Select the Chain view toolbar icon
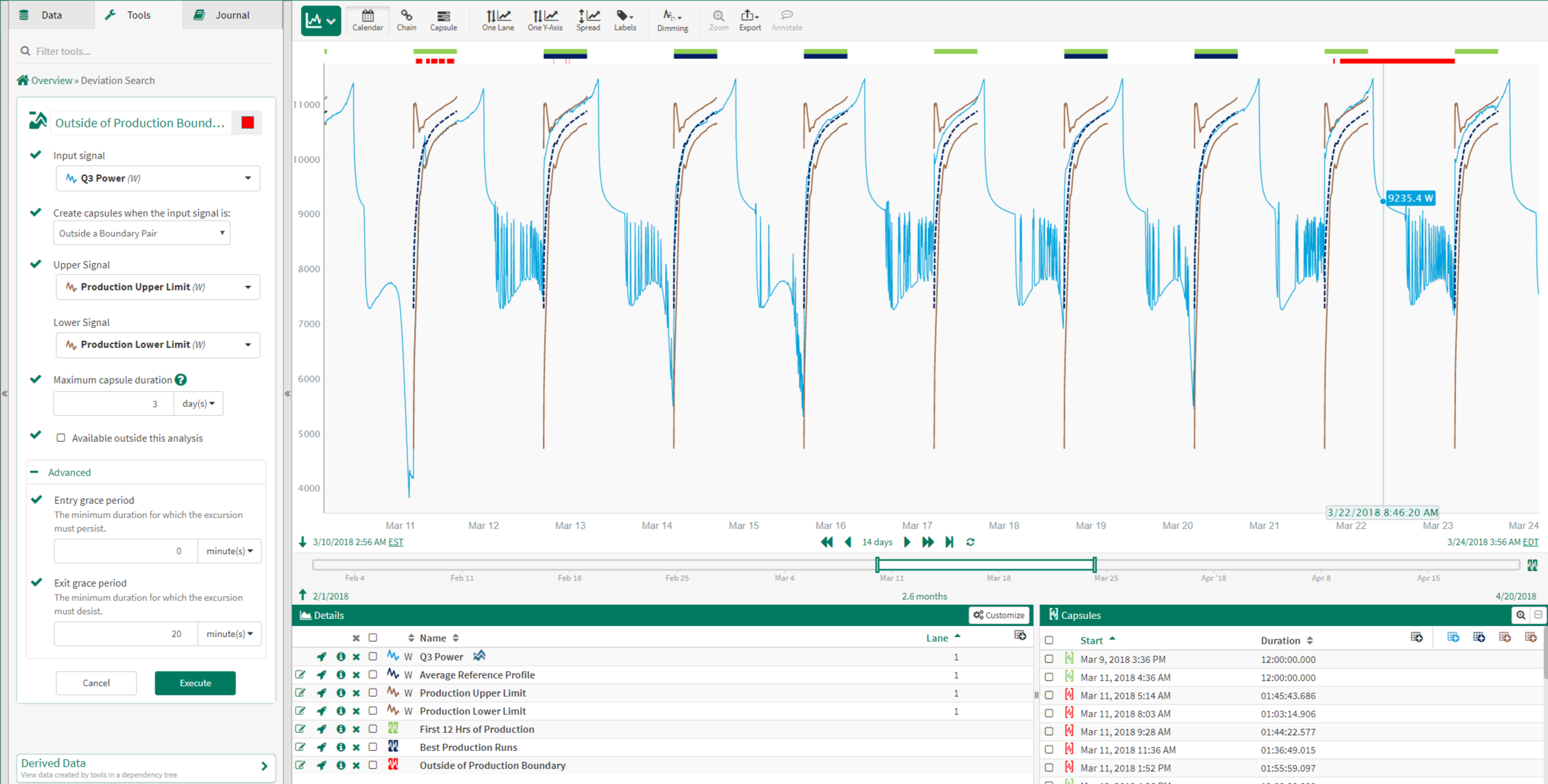 (x=406, y=20)
